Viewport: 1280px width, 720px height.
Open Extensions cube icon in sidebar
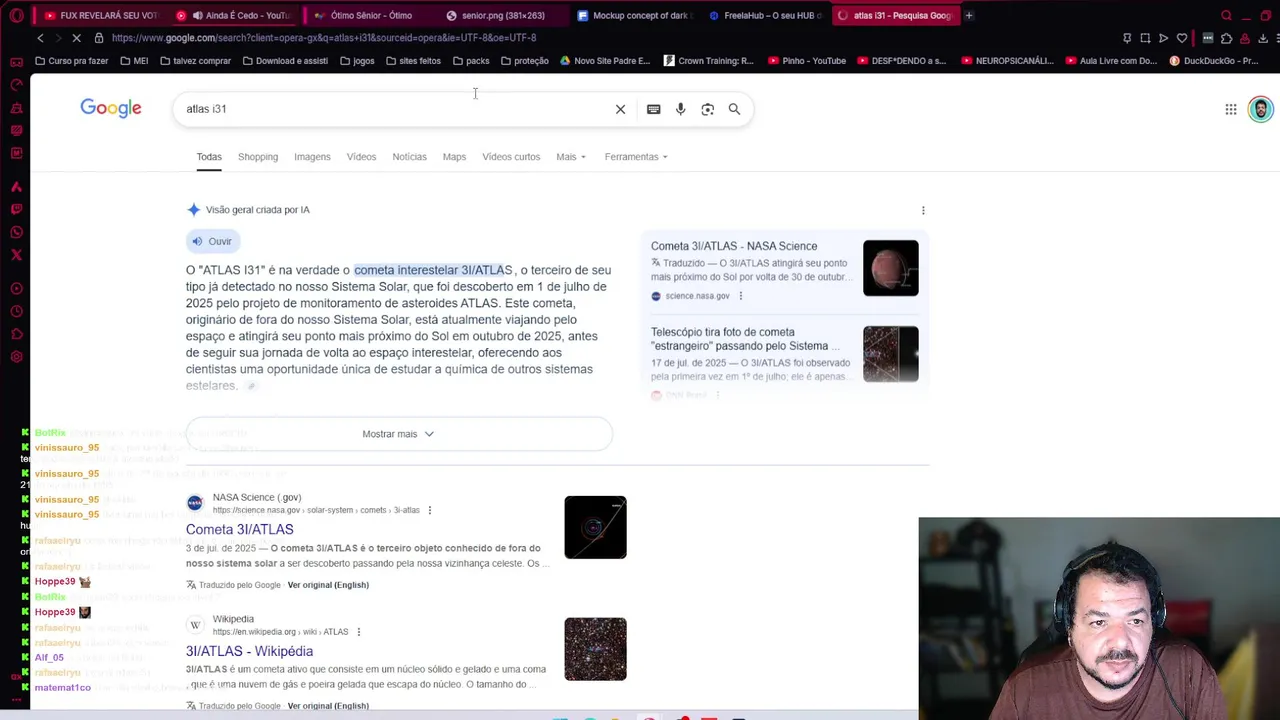[16, 334]
